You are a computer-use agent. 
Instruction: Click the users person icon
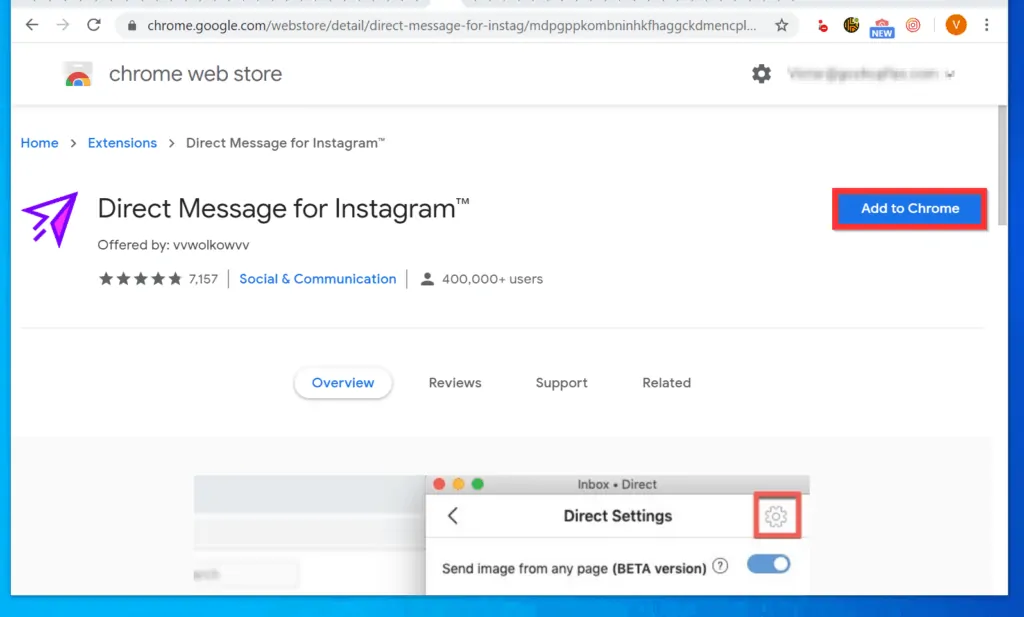(x=427, y=279)
